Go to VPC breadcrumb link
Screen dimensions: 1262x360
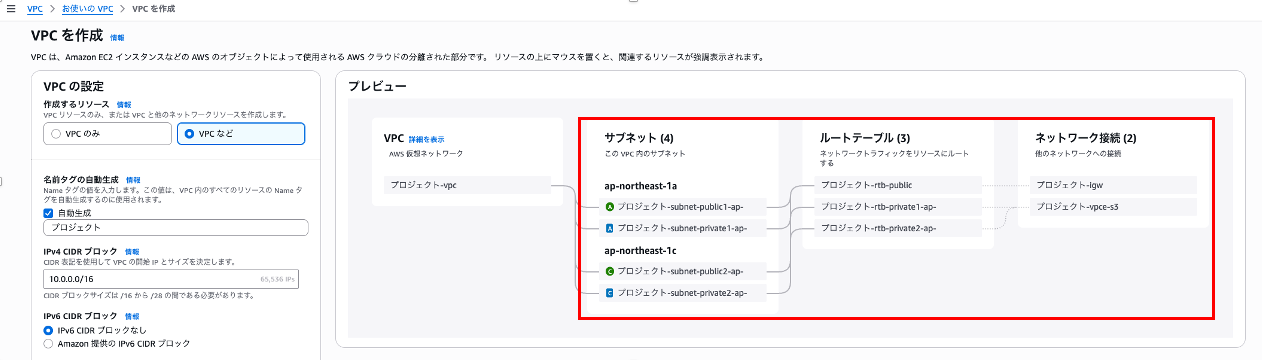(35, 9)
